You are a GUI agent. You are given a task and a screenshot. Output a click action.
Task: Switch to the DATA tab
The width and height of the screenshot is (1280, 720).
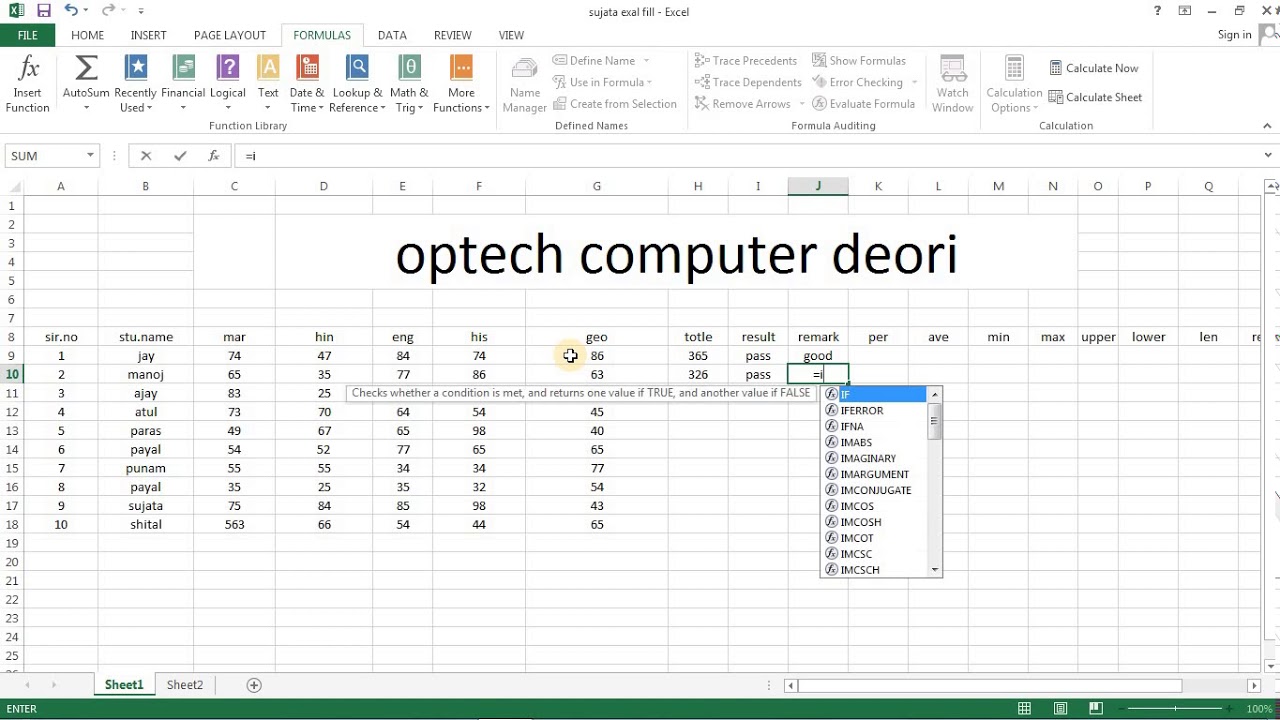[x=392, y=35]
